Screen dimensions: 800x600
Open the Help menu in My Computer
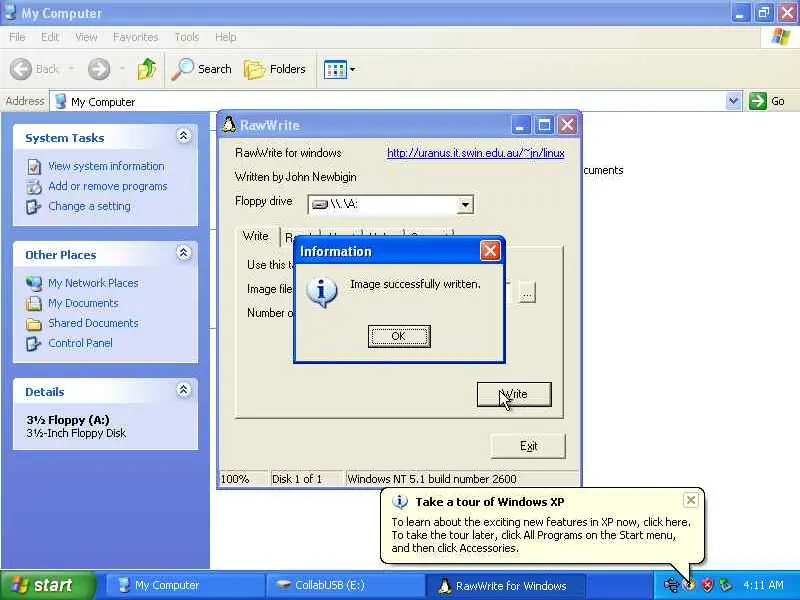coord(225,37)
